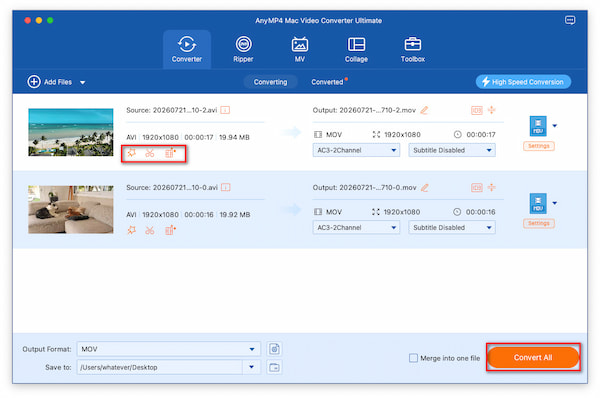Show source info for 20260721...10-2.avi
Screen dimensions: 600x398
(x=225, y=110)
